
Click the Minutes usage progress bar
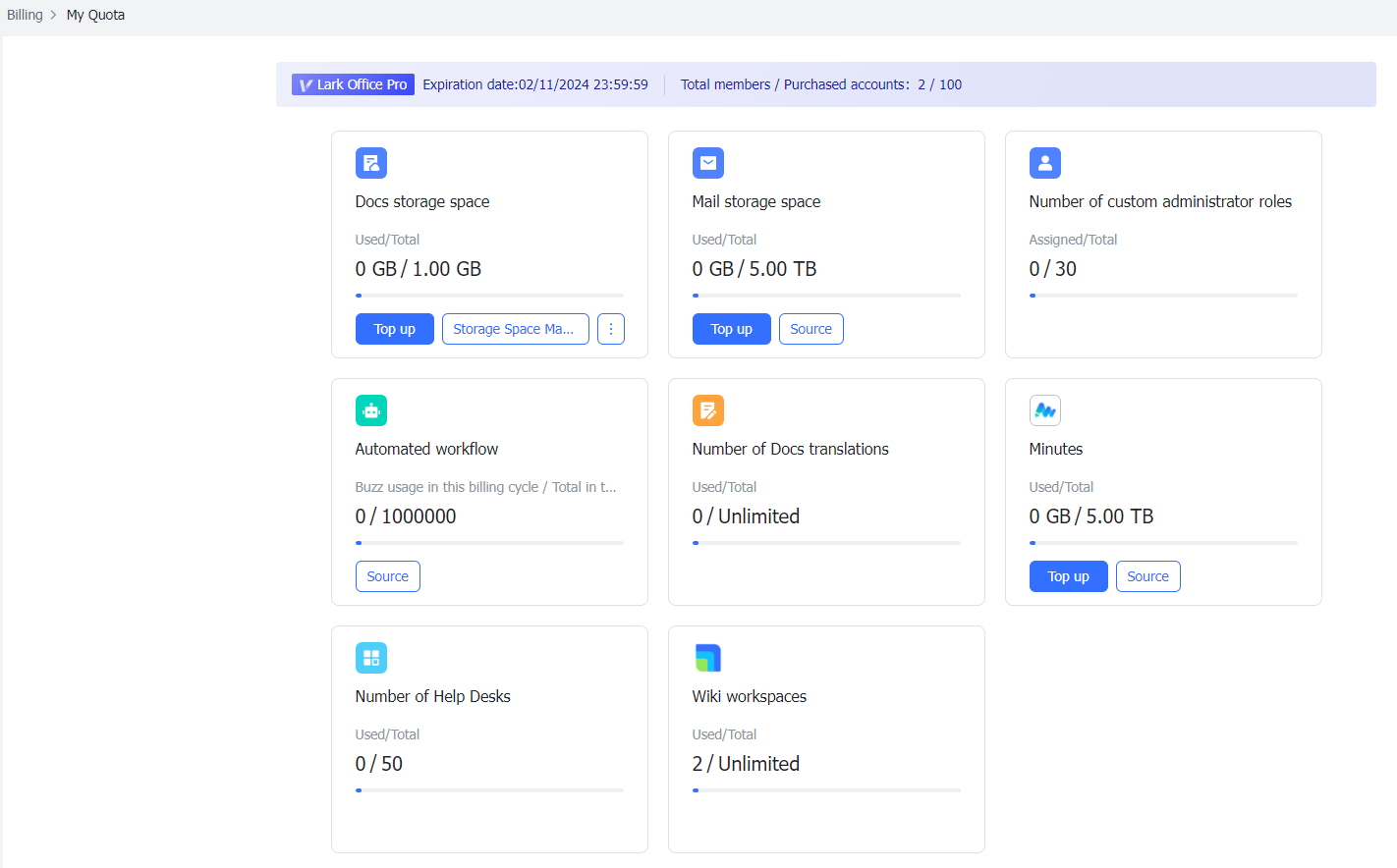click(x=1163, y=543)
